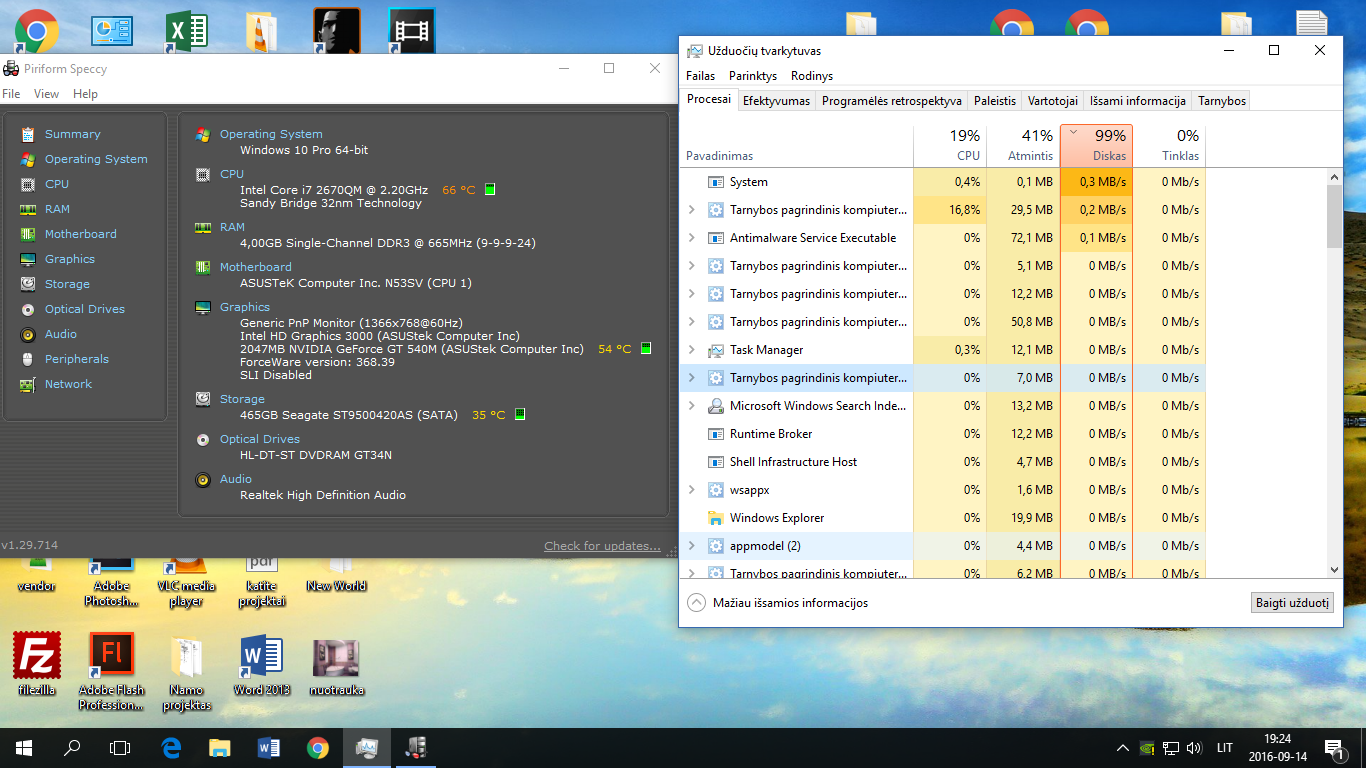1366x768 pixels.
Task: Open CPU section in Speccy sidebar
Action: pos(57,184)
